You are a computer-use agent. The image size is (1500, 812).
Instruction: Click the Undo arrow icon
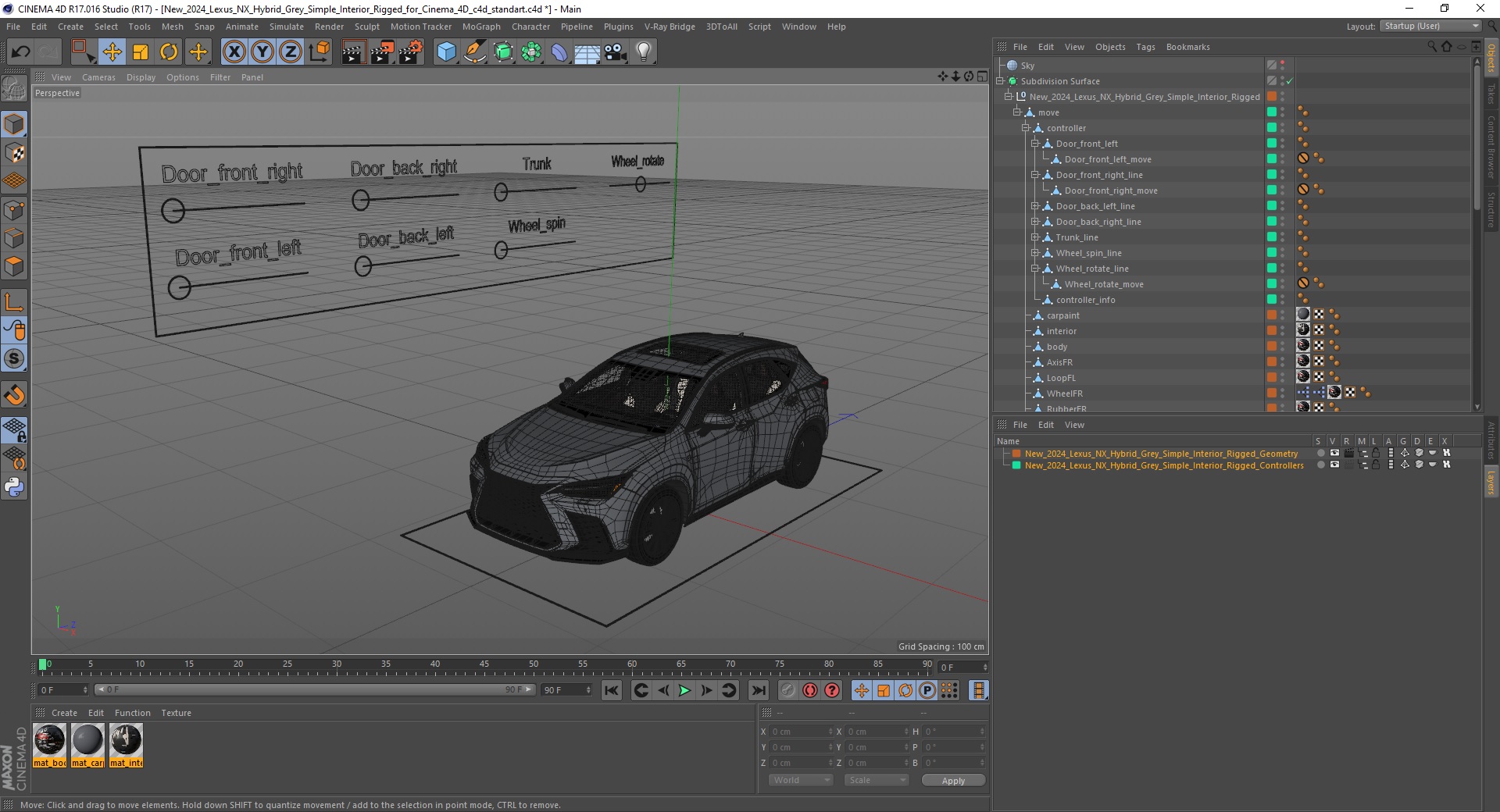point(20,52)
